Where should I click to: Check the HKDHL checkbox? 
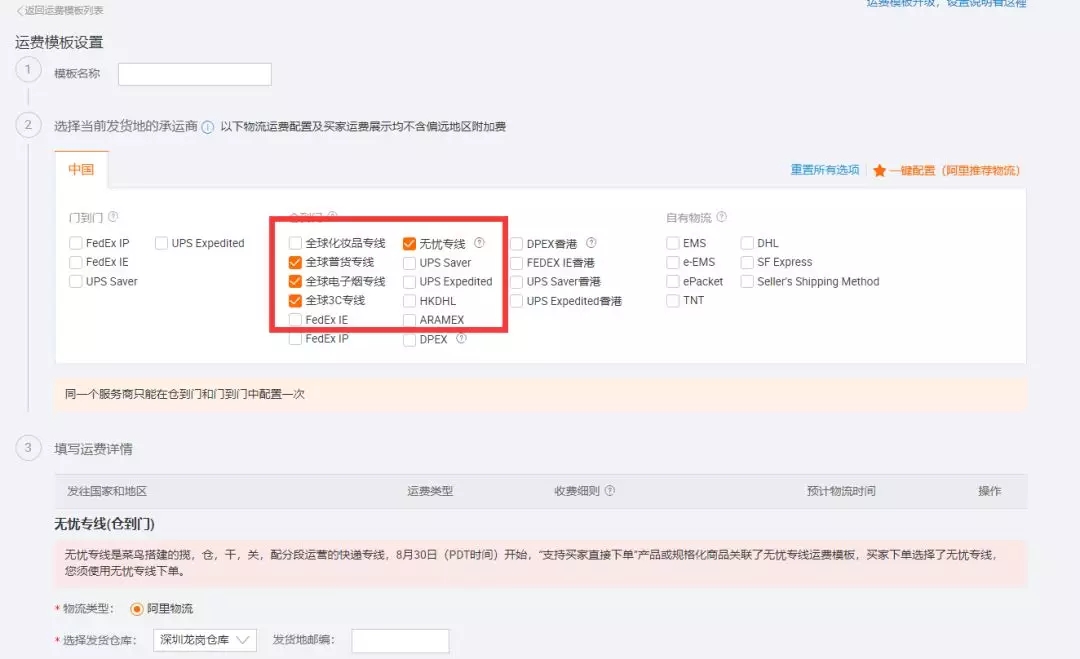(409, 301)
